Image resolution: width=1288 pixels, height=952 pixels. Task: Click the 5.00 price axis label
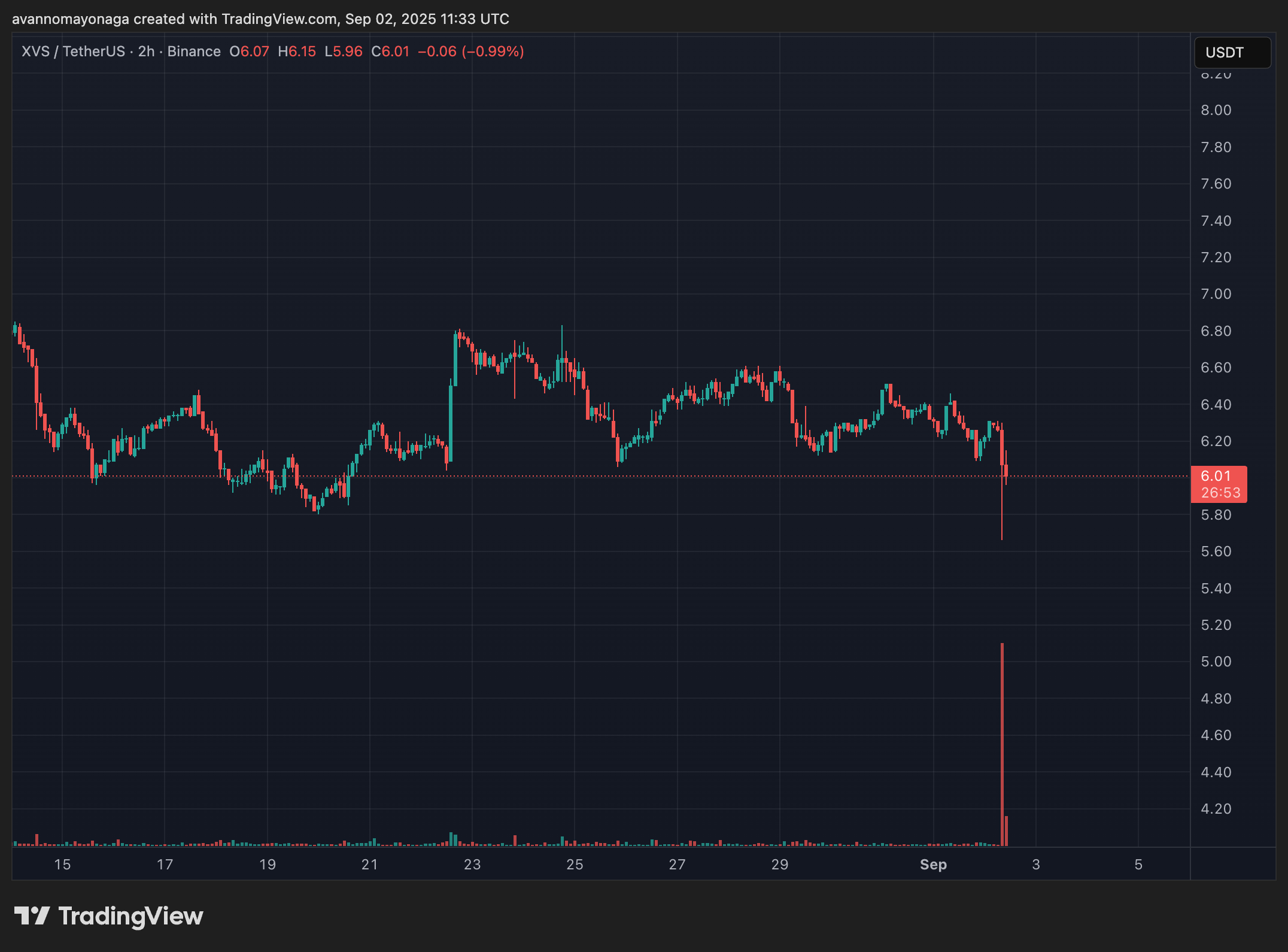pyautogui.click(x=1216, y=662)
